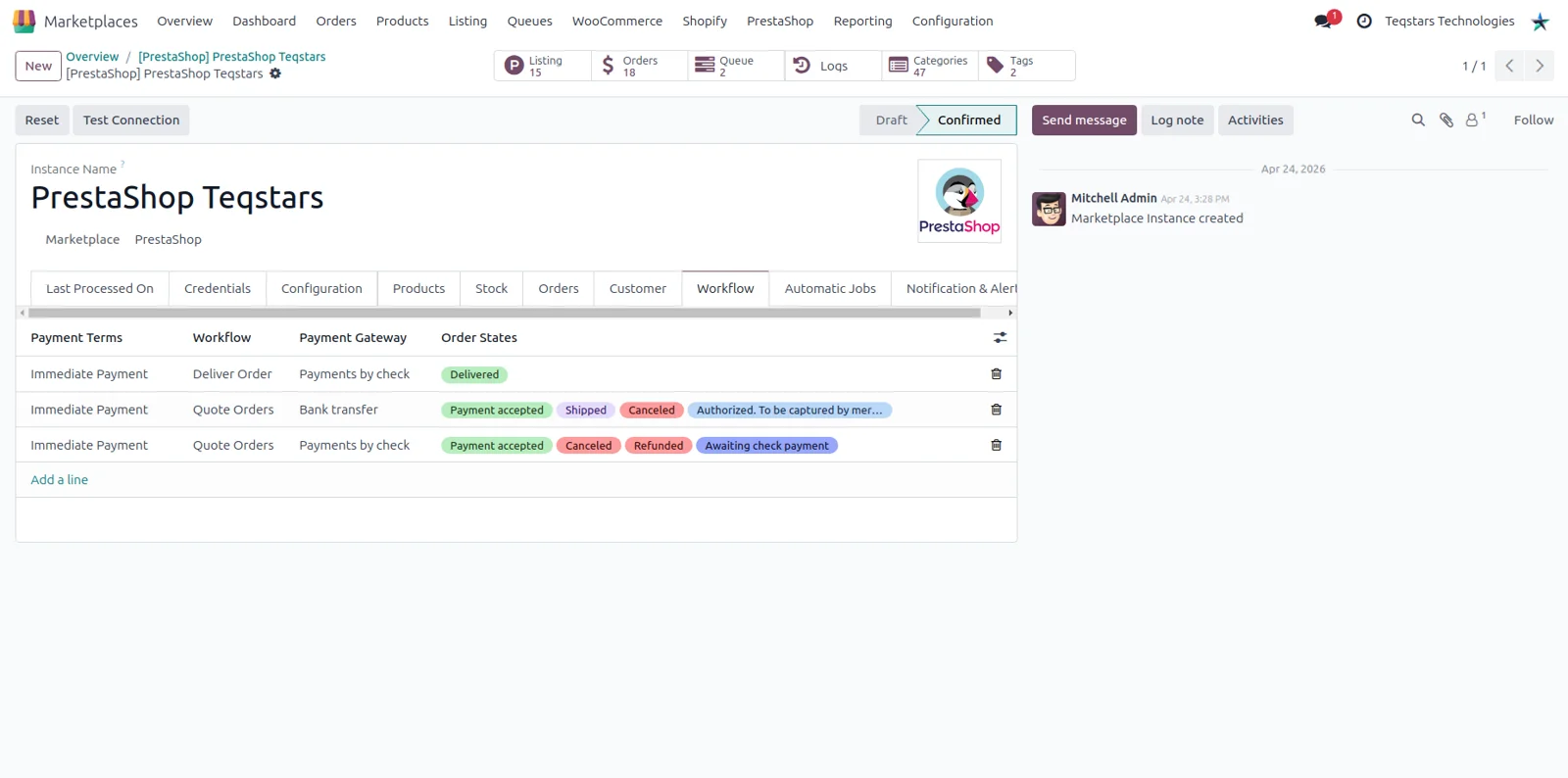
Task: Open the WooCommerce menu
Action: pyautogui.click(x=617, y=21)
